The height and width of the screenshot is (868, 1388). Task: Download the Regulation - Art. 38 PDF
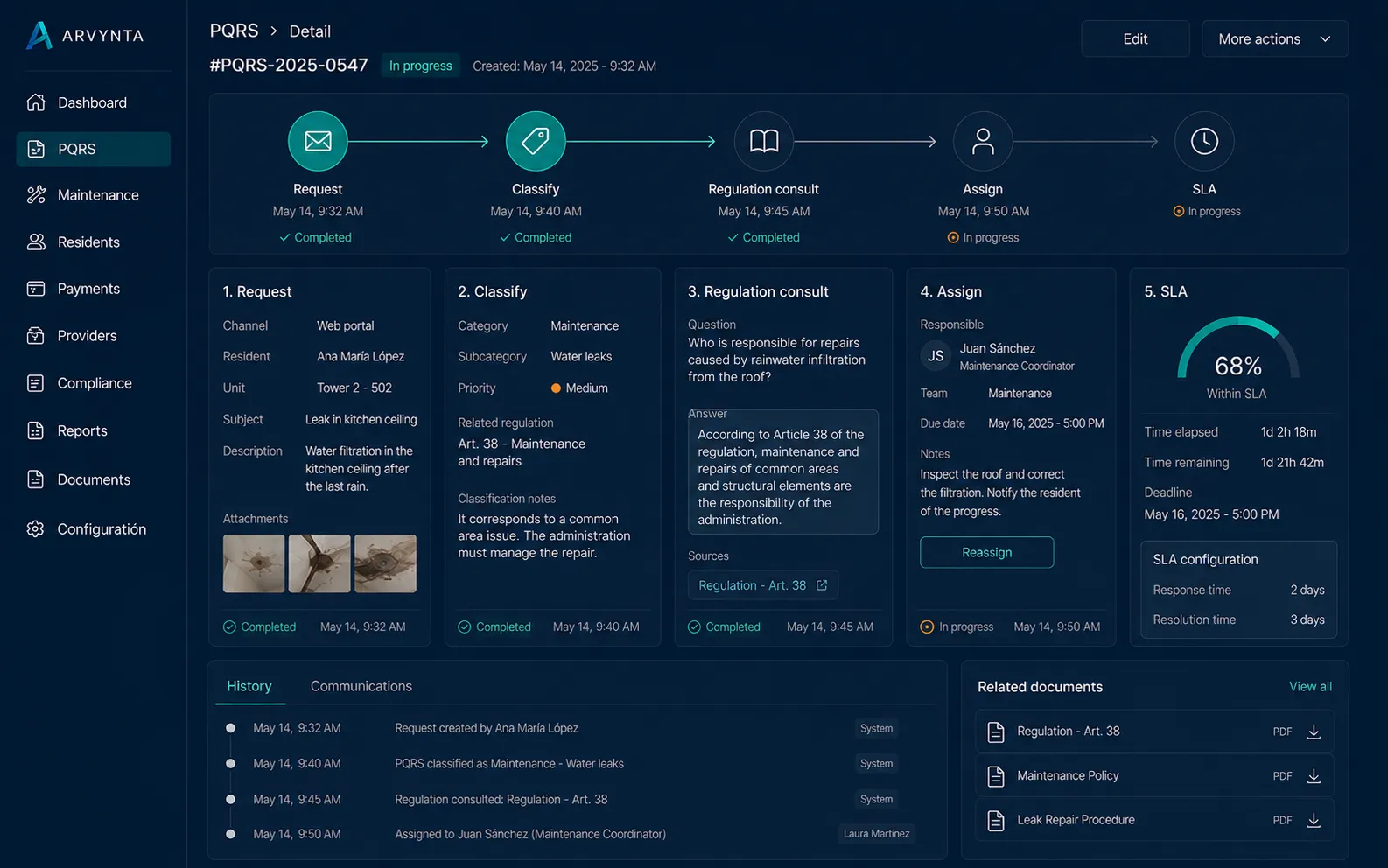(x=1314, y=731)
